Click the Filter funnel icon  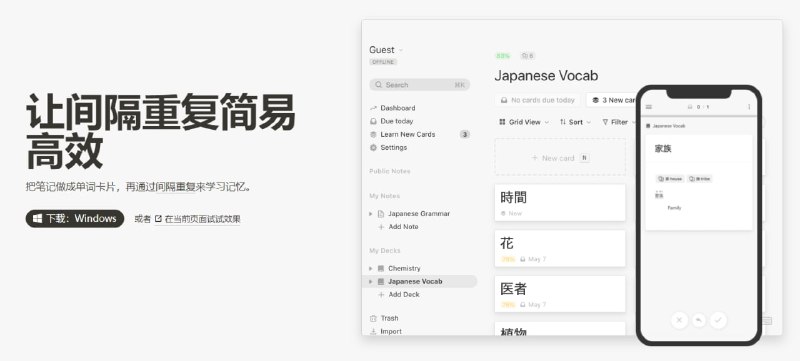606,122
